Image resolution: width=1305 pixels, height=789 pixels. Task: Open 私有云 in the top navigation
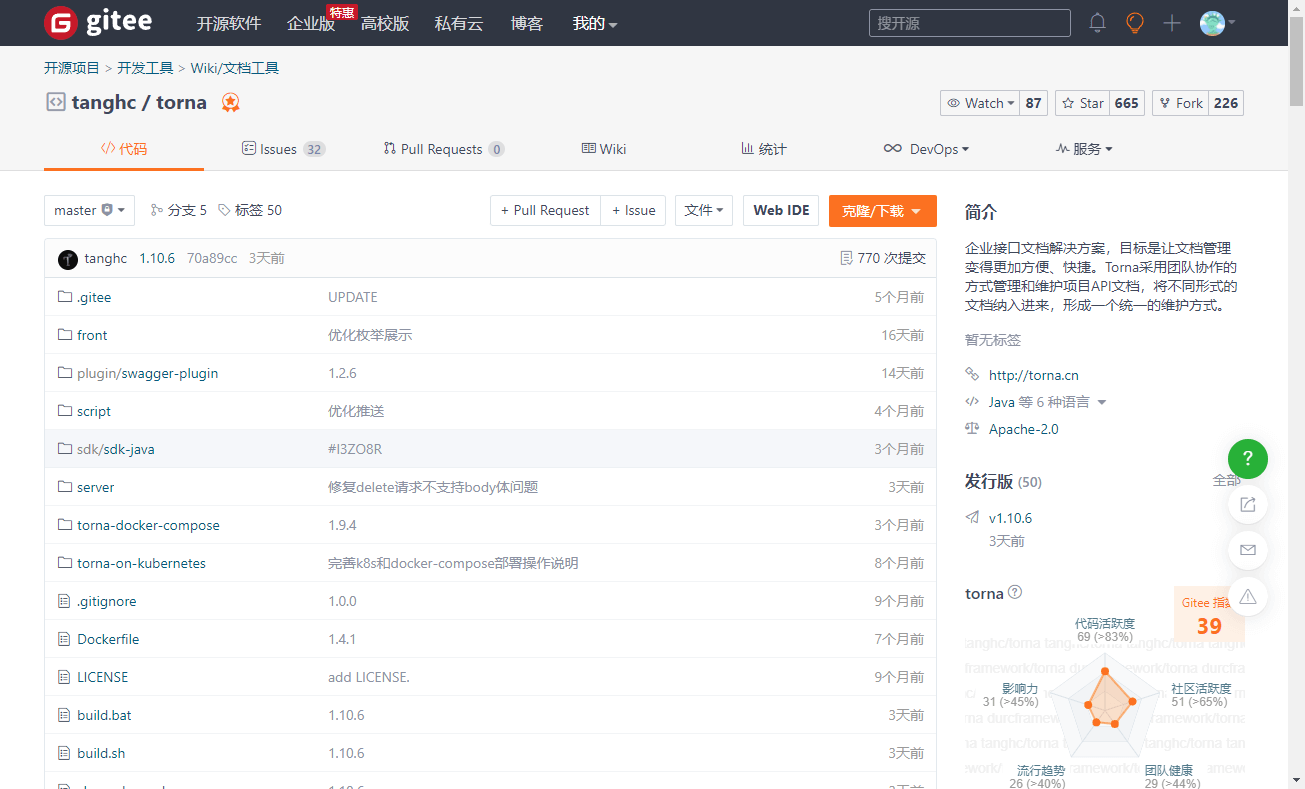pos(459,23)
